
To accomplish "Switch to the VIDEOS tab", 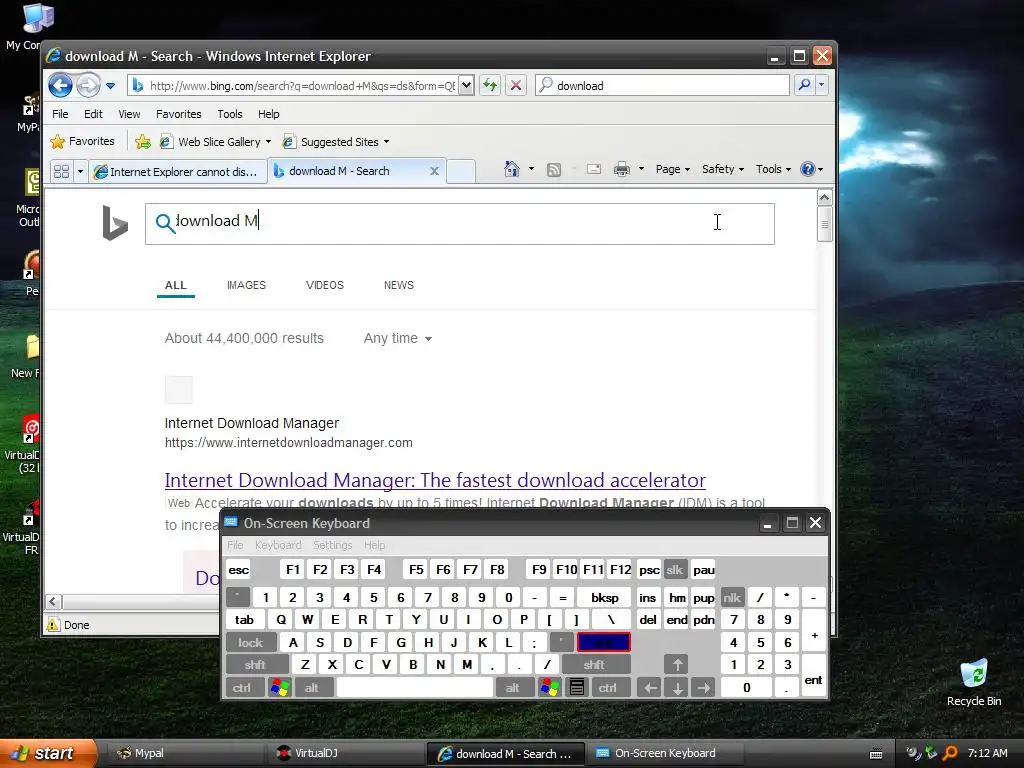I will click(x=325, y=285).
